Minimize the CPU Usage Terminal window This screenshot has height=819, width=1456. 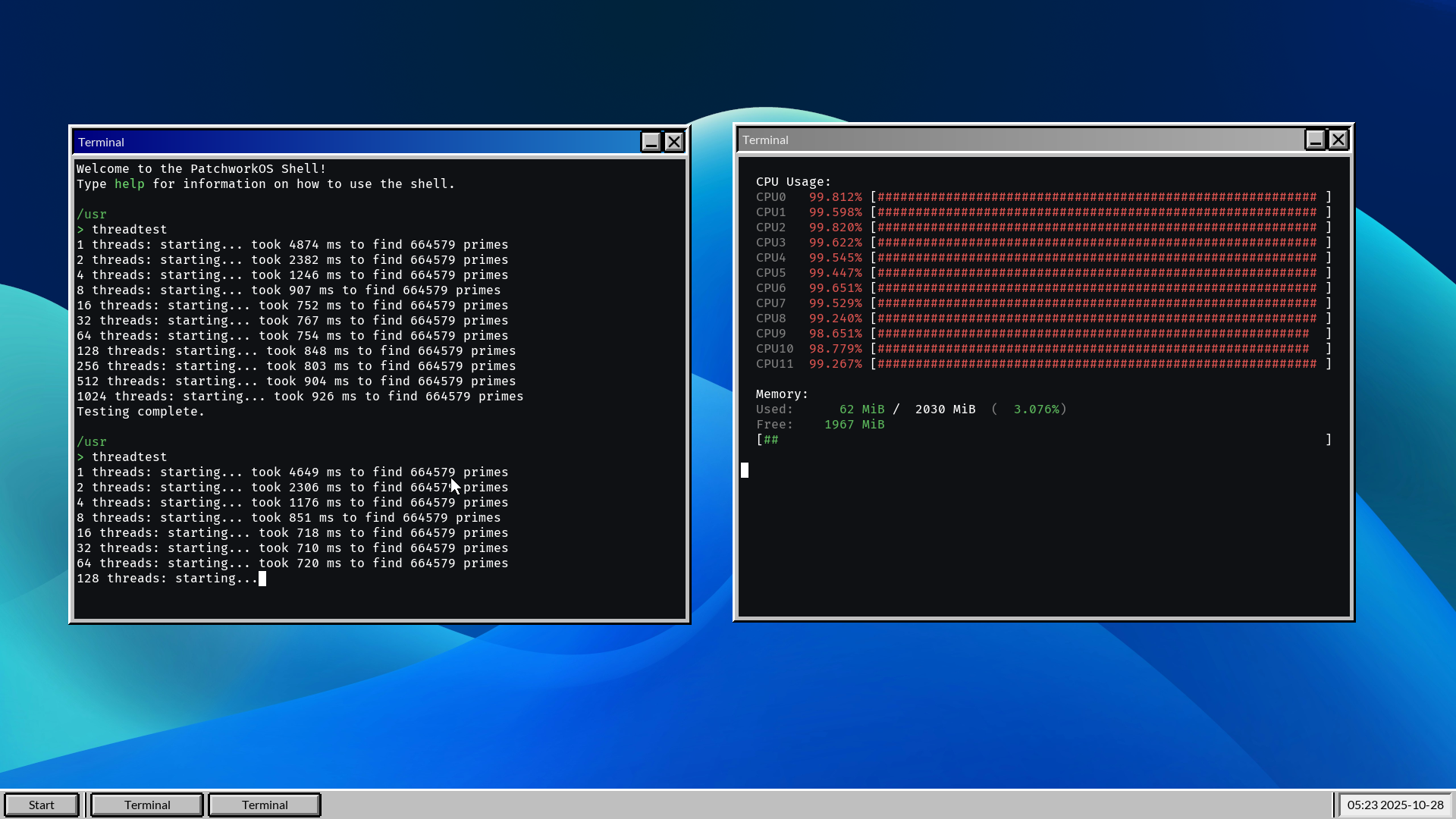click(1315, 140)
